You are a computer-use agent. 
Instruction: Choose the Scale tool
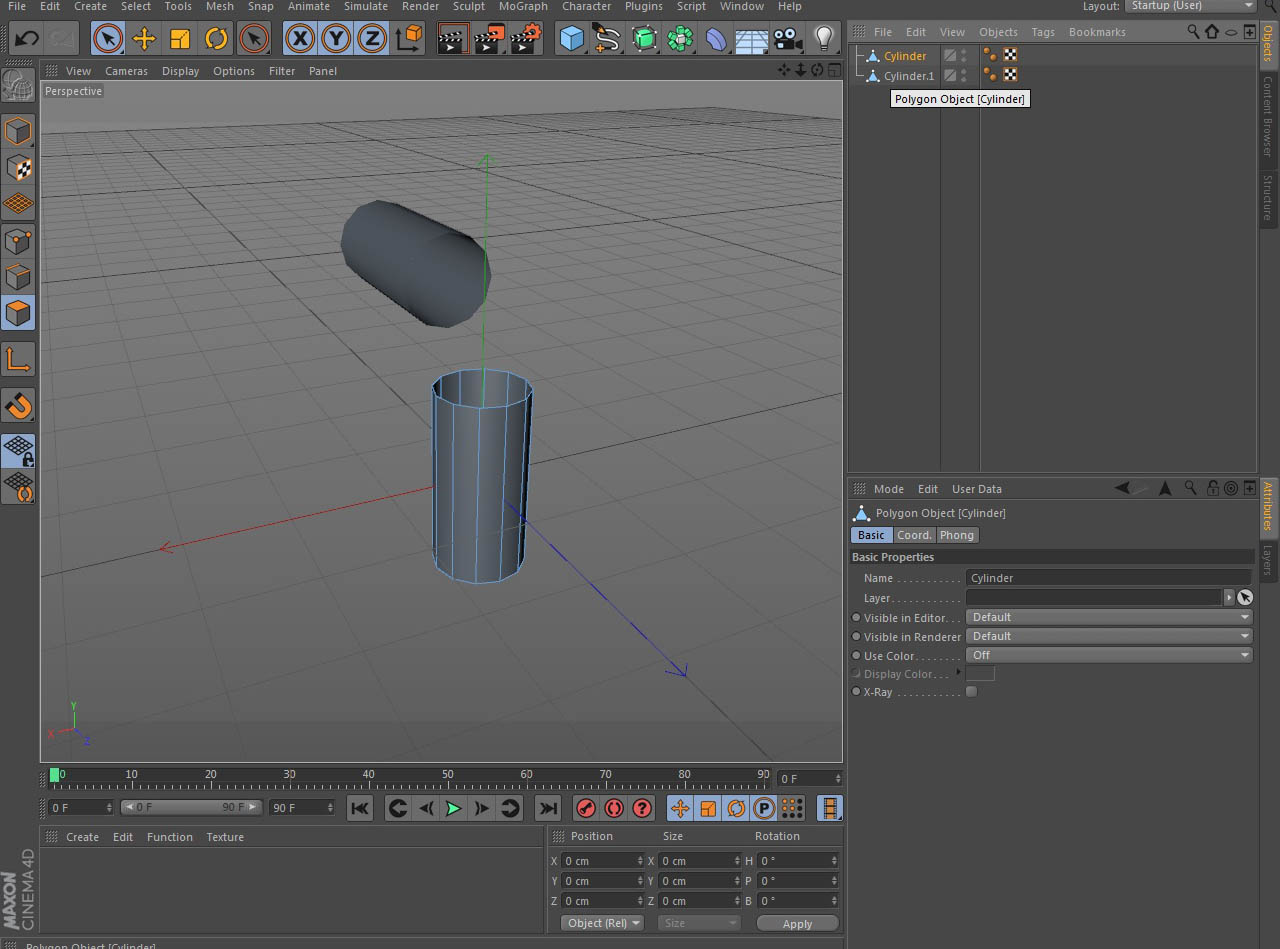point(180,39)
